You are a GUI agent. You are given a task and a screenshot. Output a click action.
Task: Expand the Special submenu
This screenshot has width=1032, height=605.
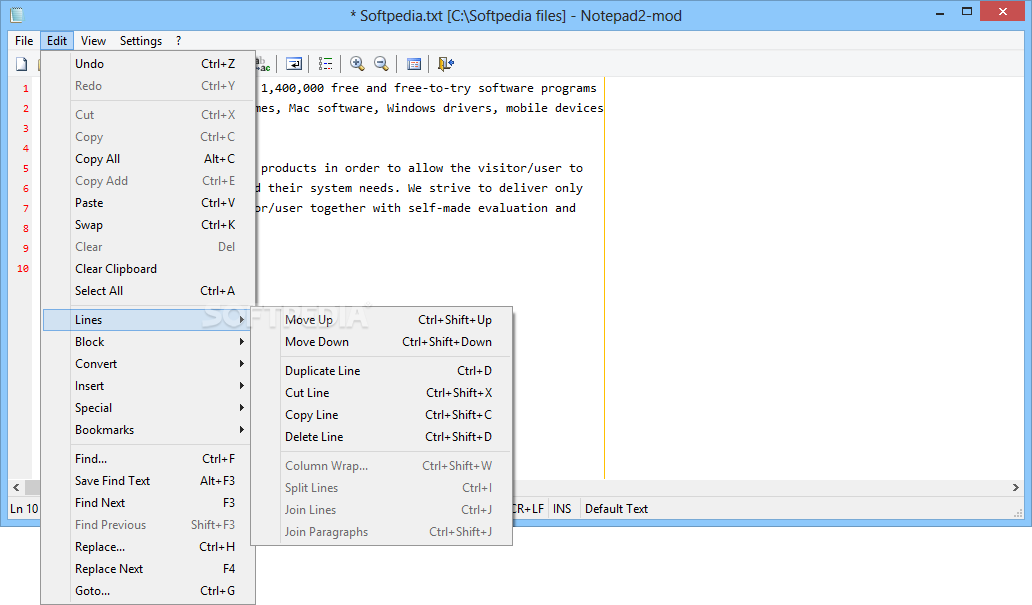point(149,408)
